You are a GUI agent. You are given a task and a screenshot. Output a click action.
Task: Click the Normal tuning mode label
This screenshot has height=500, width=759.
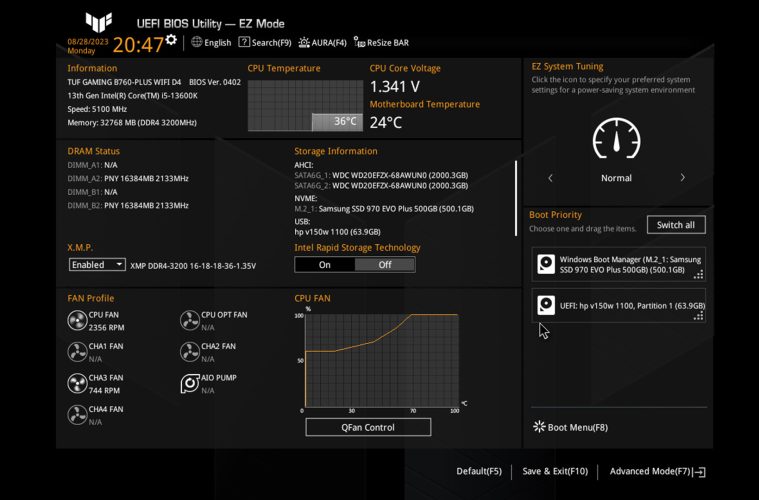(616, 178)
